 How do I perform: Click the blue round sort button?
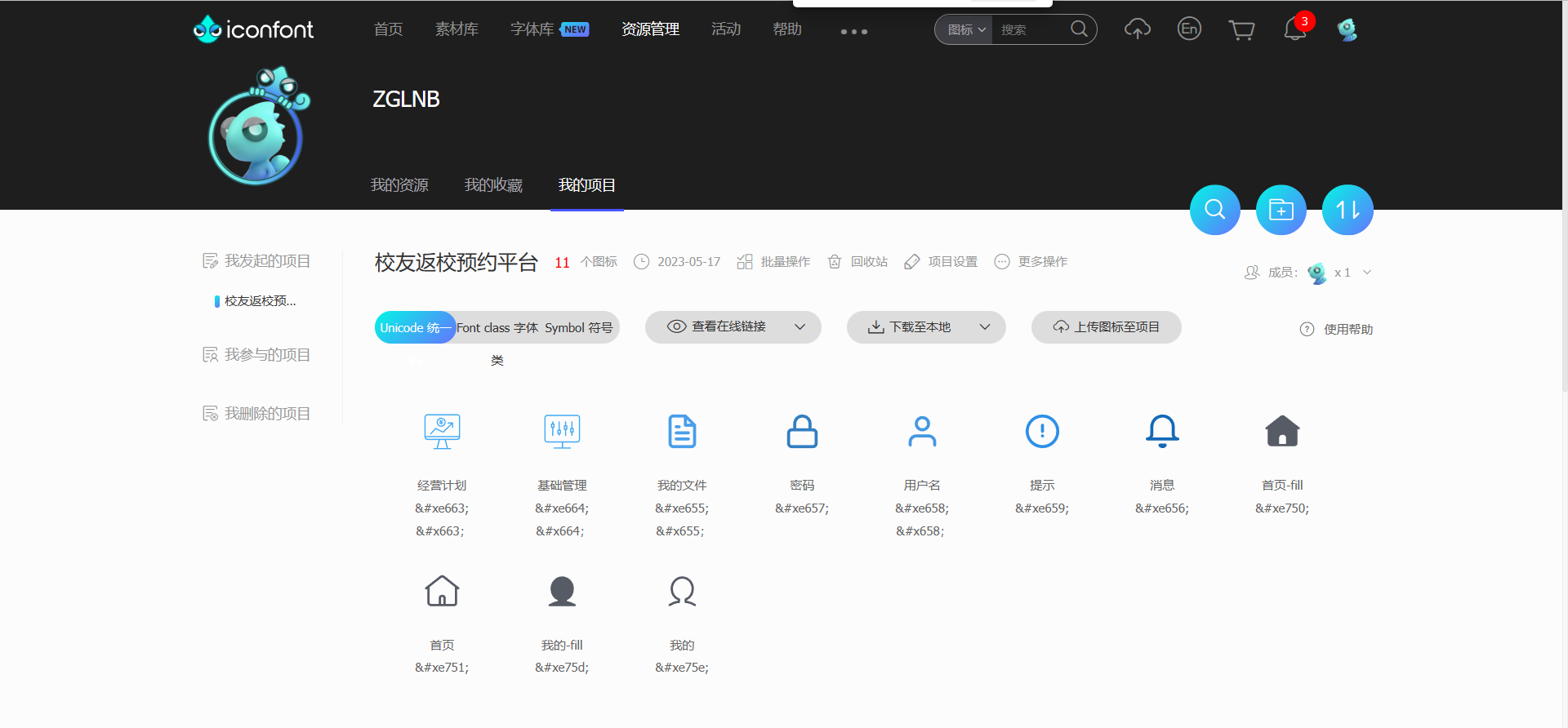(1347, 210)
